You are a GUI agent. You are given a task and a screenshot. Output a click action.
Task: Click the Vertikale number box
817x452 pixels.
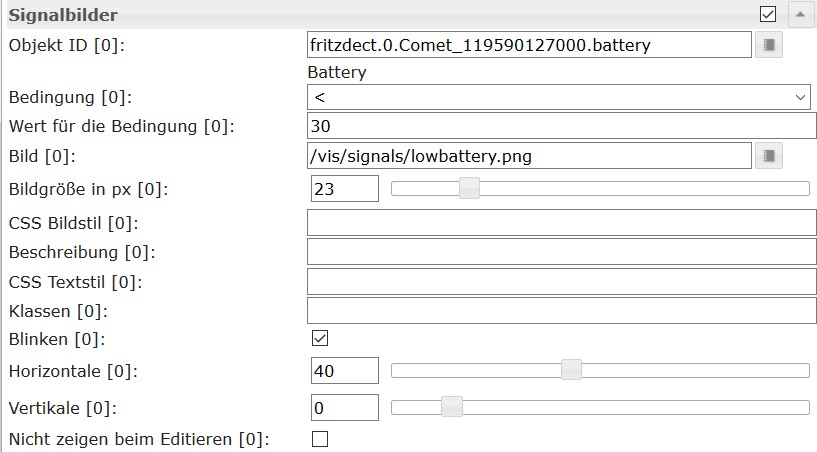pos(345,407)
